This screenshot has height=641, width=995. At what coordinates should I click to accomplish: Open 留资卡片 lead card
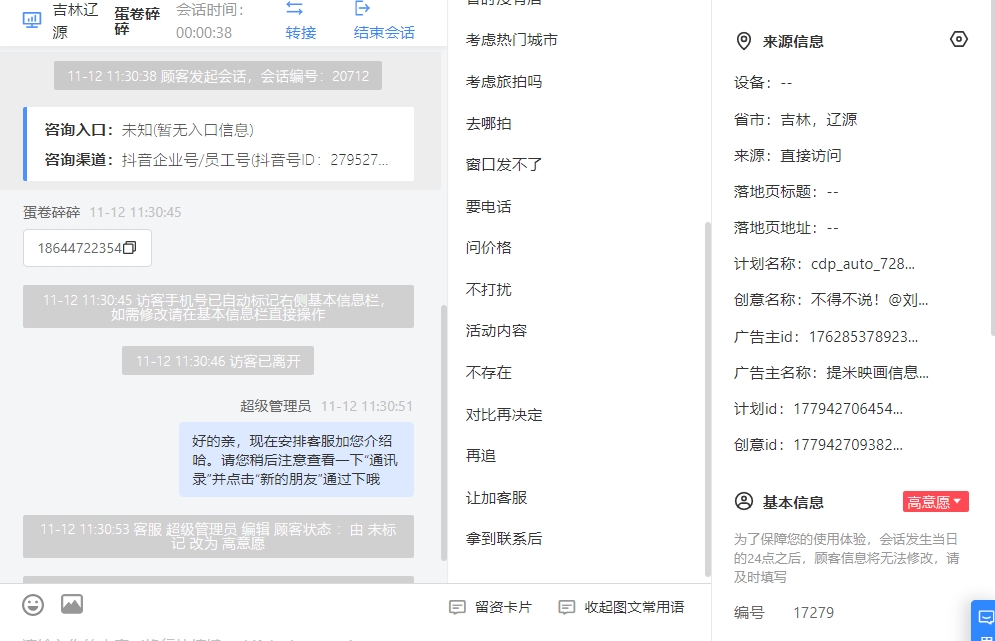click(490, 607)
